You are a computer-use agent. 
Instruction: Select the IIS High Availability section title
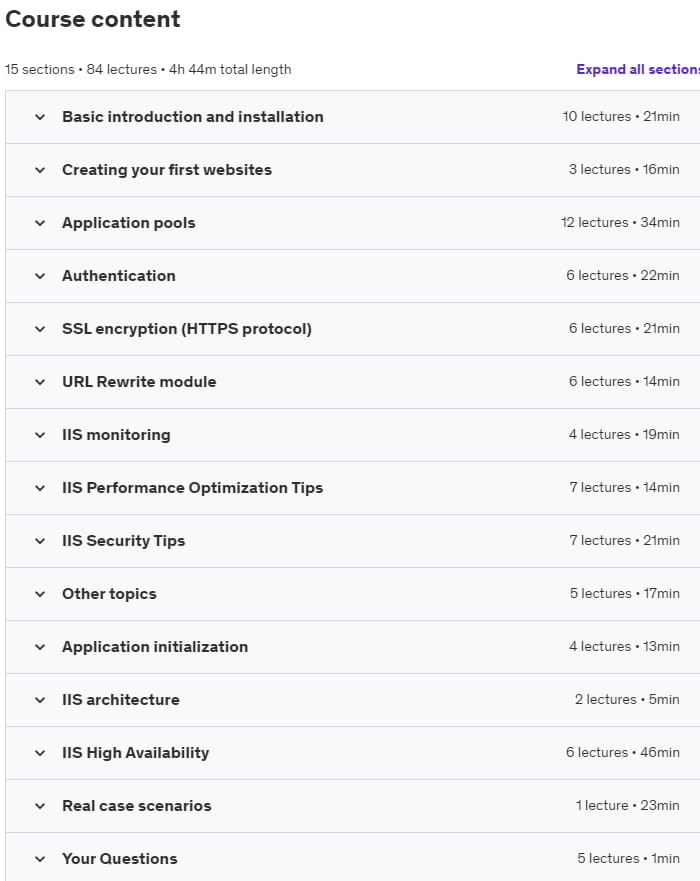(135, 753)
